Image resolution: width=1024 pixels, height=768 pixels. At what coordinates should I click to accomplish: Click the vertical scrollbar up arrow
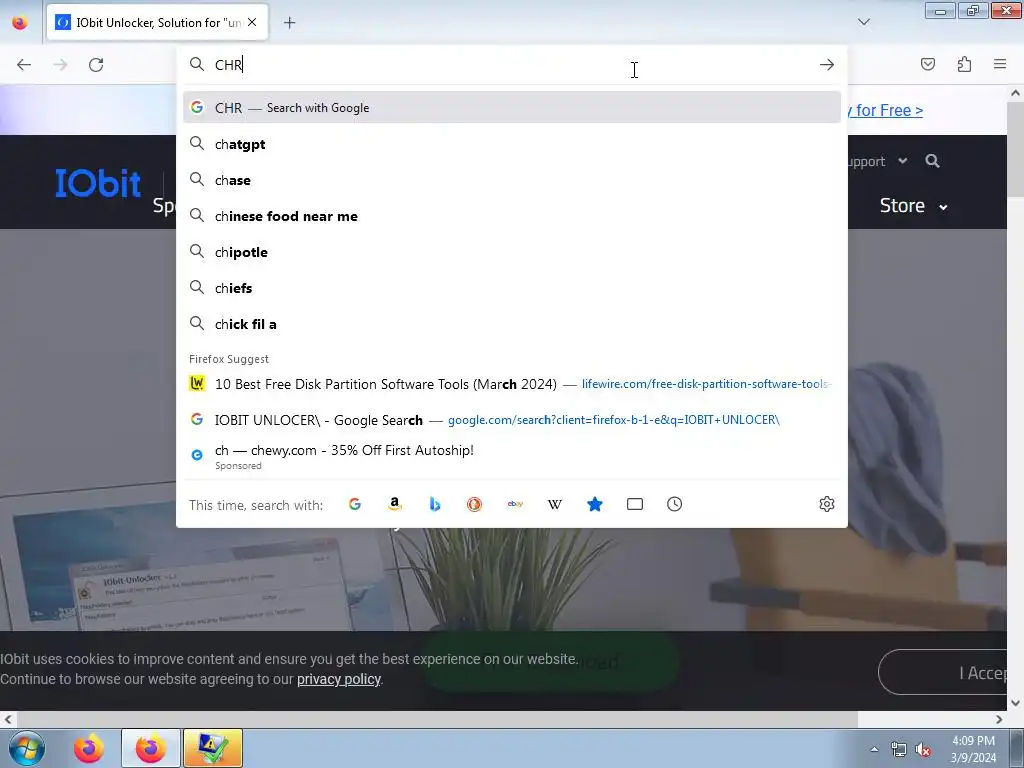pos(1015,93)
